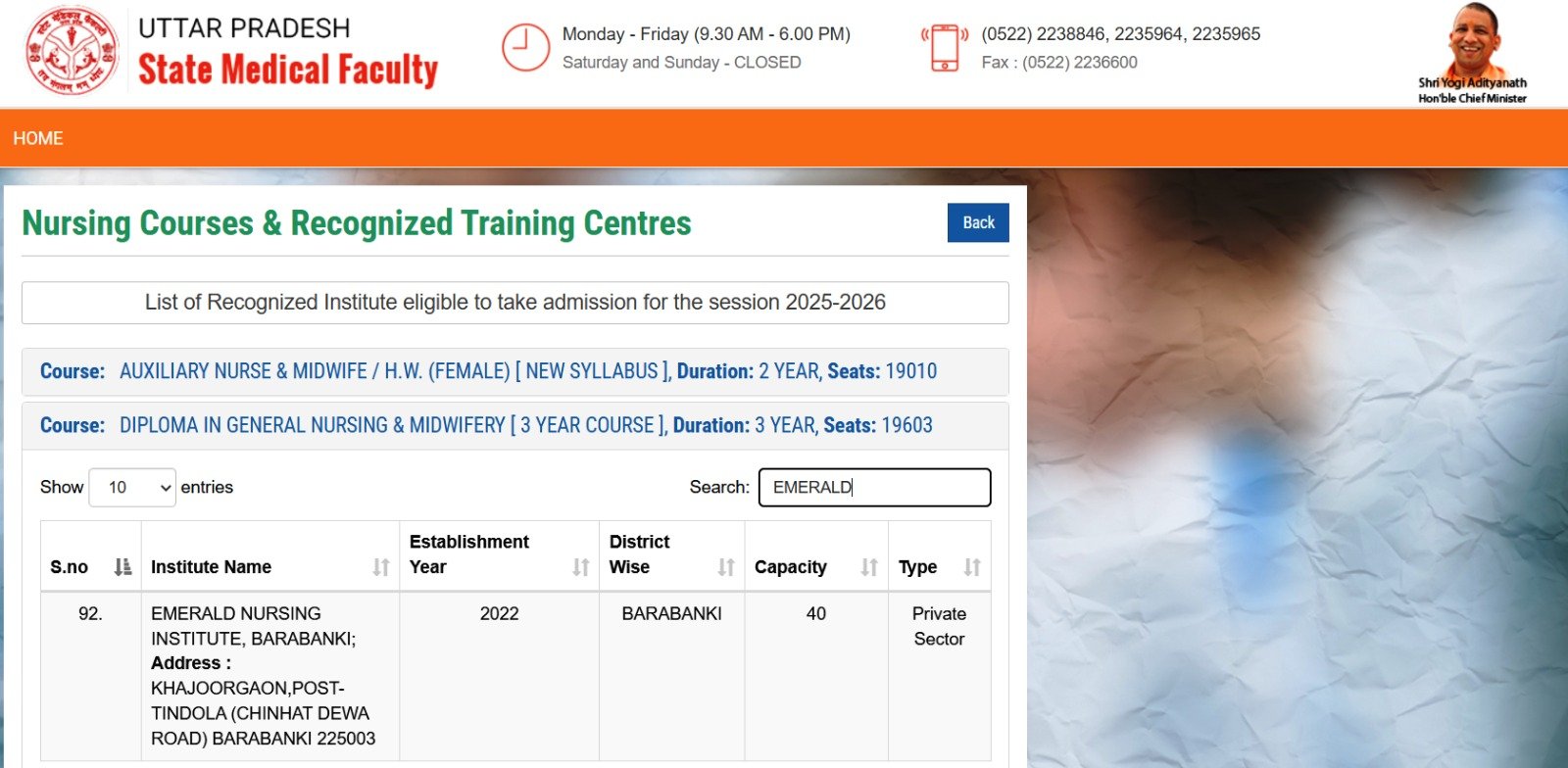Viewport: 1568px width, 768px height.
Task: Click sort arrows in Establishment Year column
Action: pyautogui.click(x=581, y=567)
